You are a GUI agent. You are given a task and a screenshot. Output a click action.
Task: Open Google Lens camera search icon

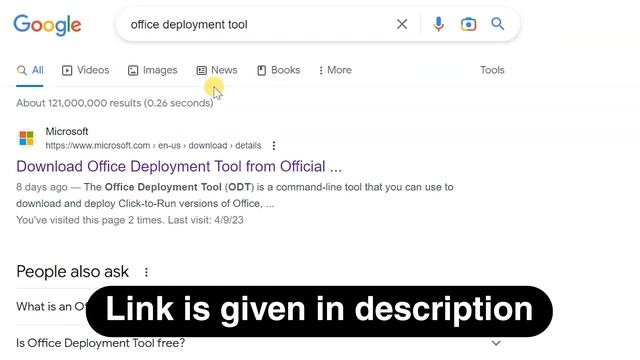pyautogui.click(x=468, y=24)
